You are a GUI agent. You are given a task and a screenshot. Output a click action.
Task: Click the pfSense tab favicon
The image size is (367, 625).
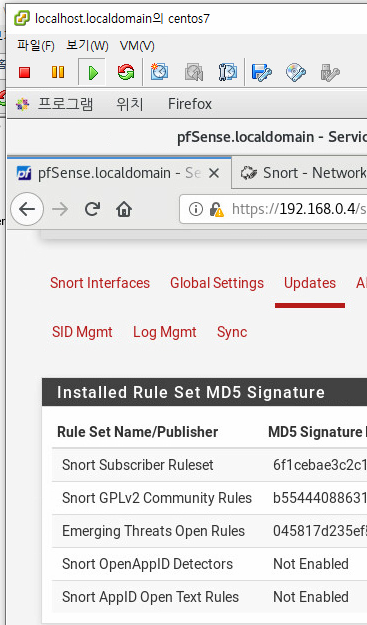24,173
